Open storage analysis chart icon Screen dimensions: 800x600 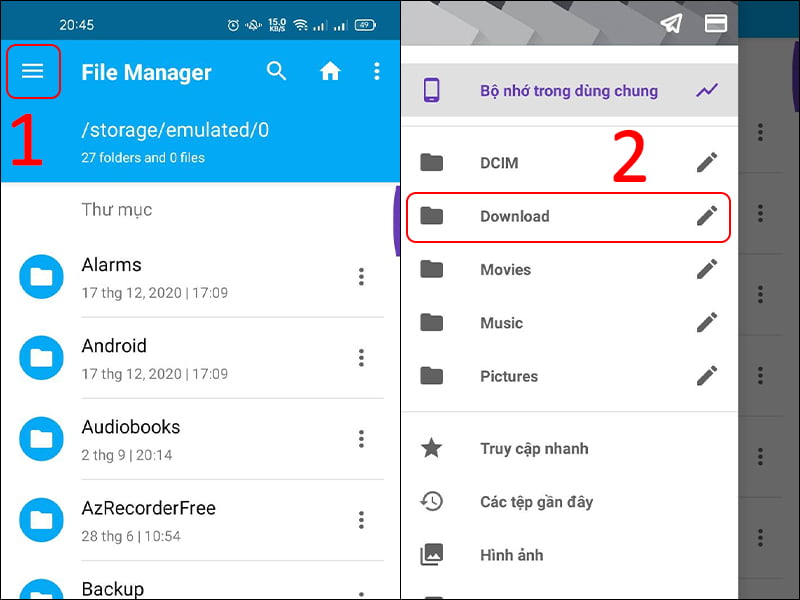tap(707, 90)
